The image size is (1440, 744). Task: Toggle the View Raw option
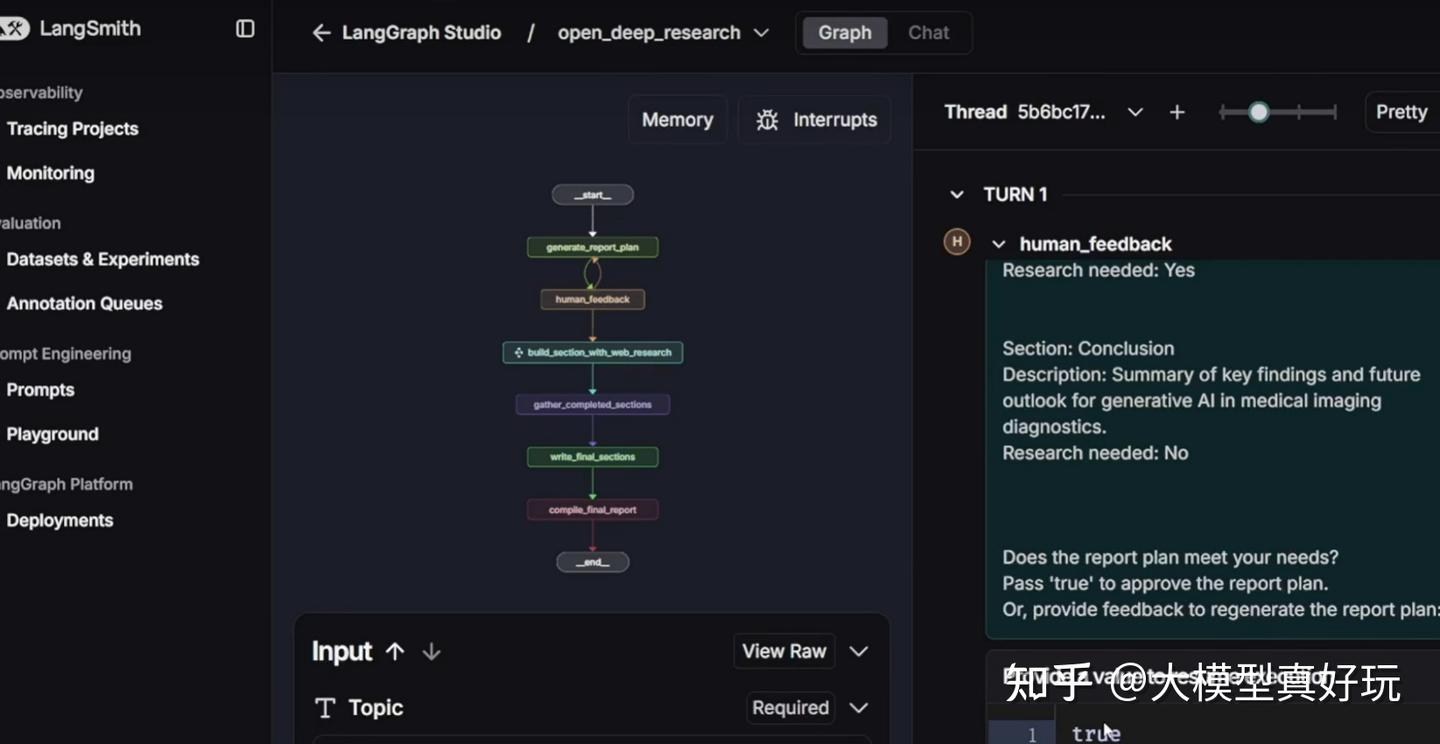(x=784, y=651)
